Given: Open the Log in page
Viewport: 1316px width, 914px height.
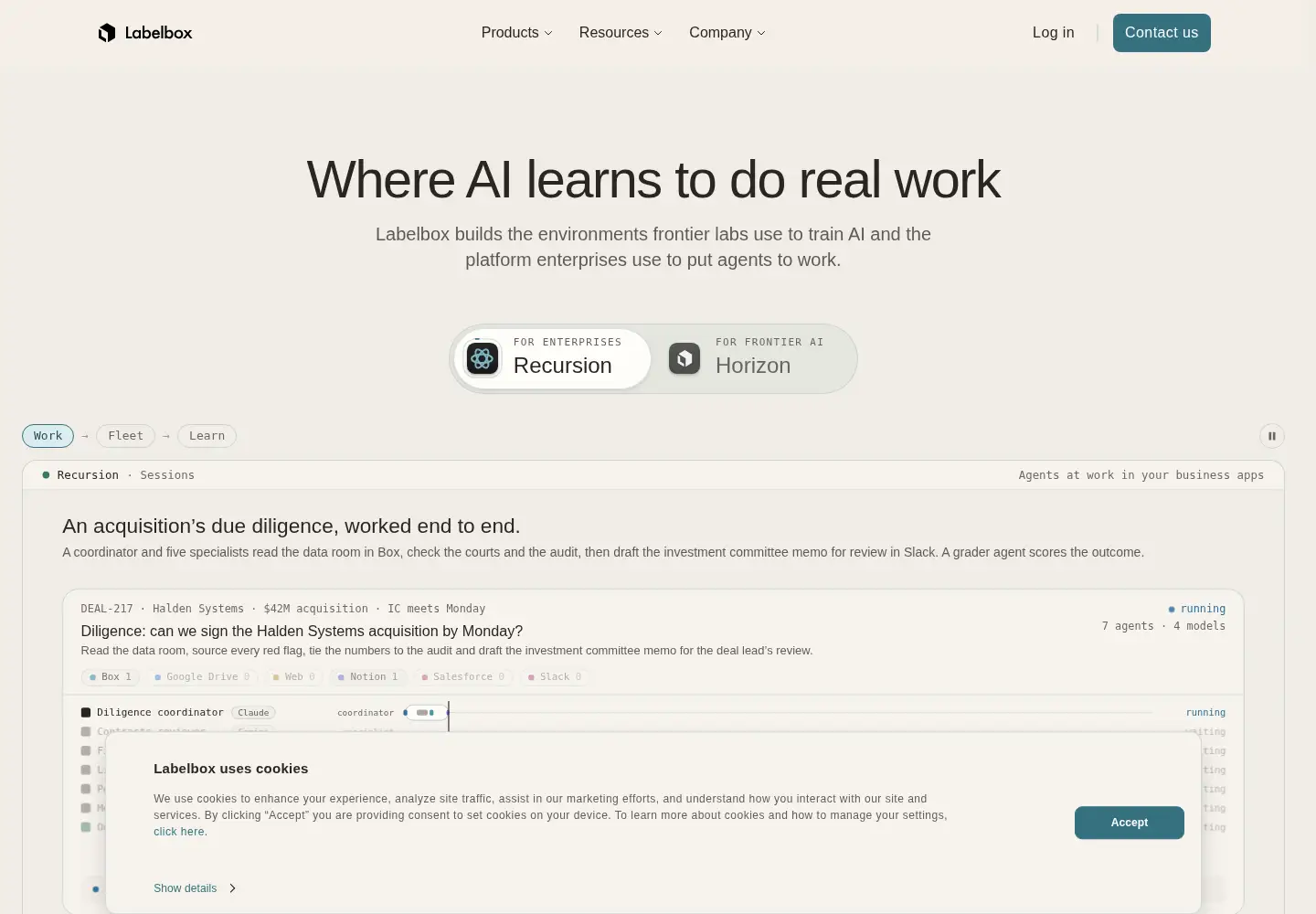Looking at the screenshot, I should coord(1053,33).
